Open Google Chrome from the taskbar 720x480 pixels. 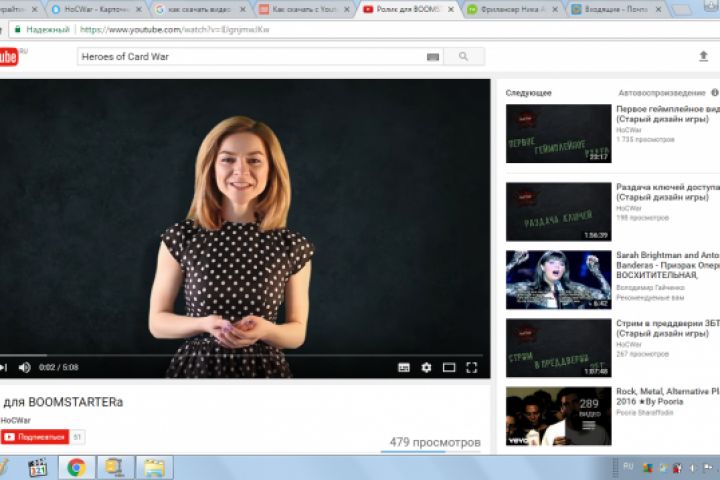pos(76,468)
